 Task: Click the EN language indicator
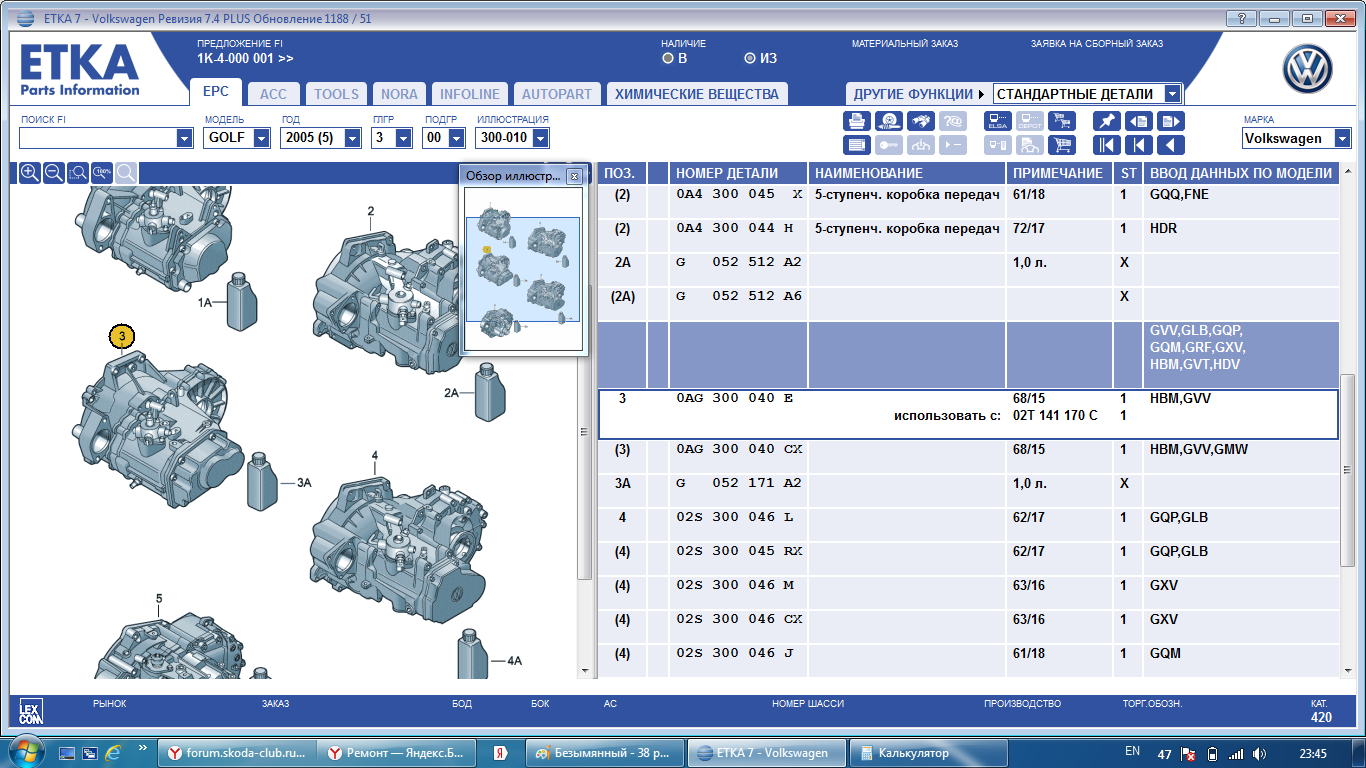click(x=1132, y=752)
